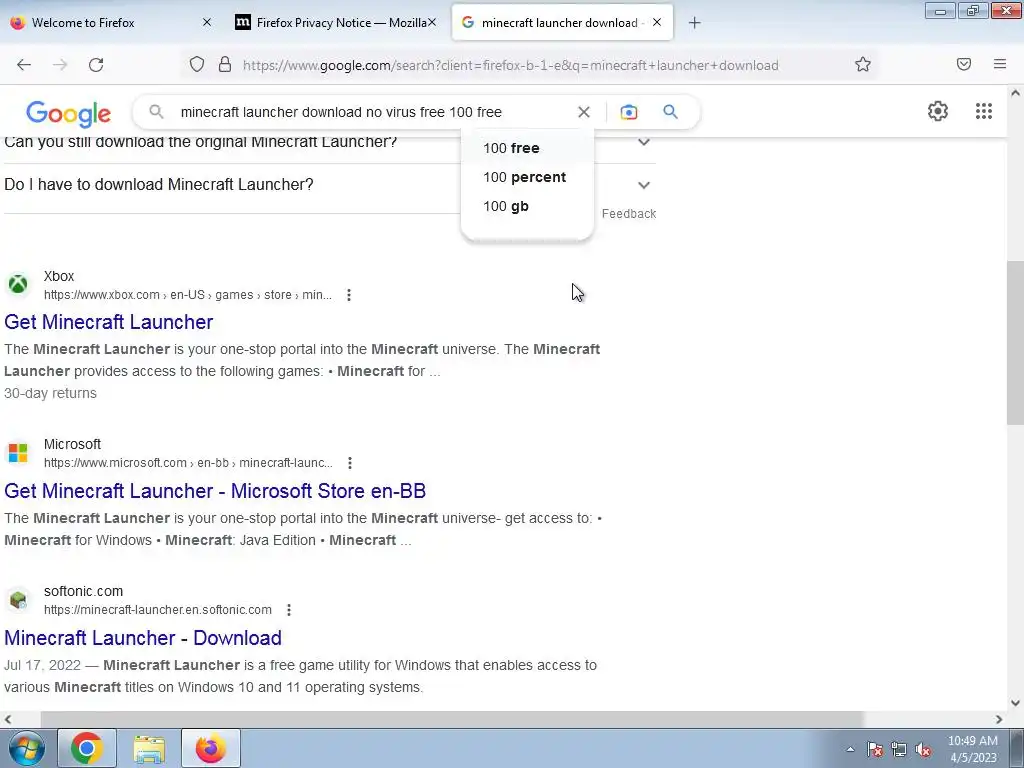The height and width of the screenshot is (768, 1024).
Task: Click the Firefox address bar URL
Action: click(511, 65)
